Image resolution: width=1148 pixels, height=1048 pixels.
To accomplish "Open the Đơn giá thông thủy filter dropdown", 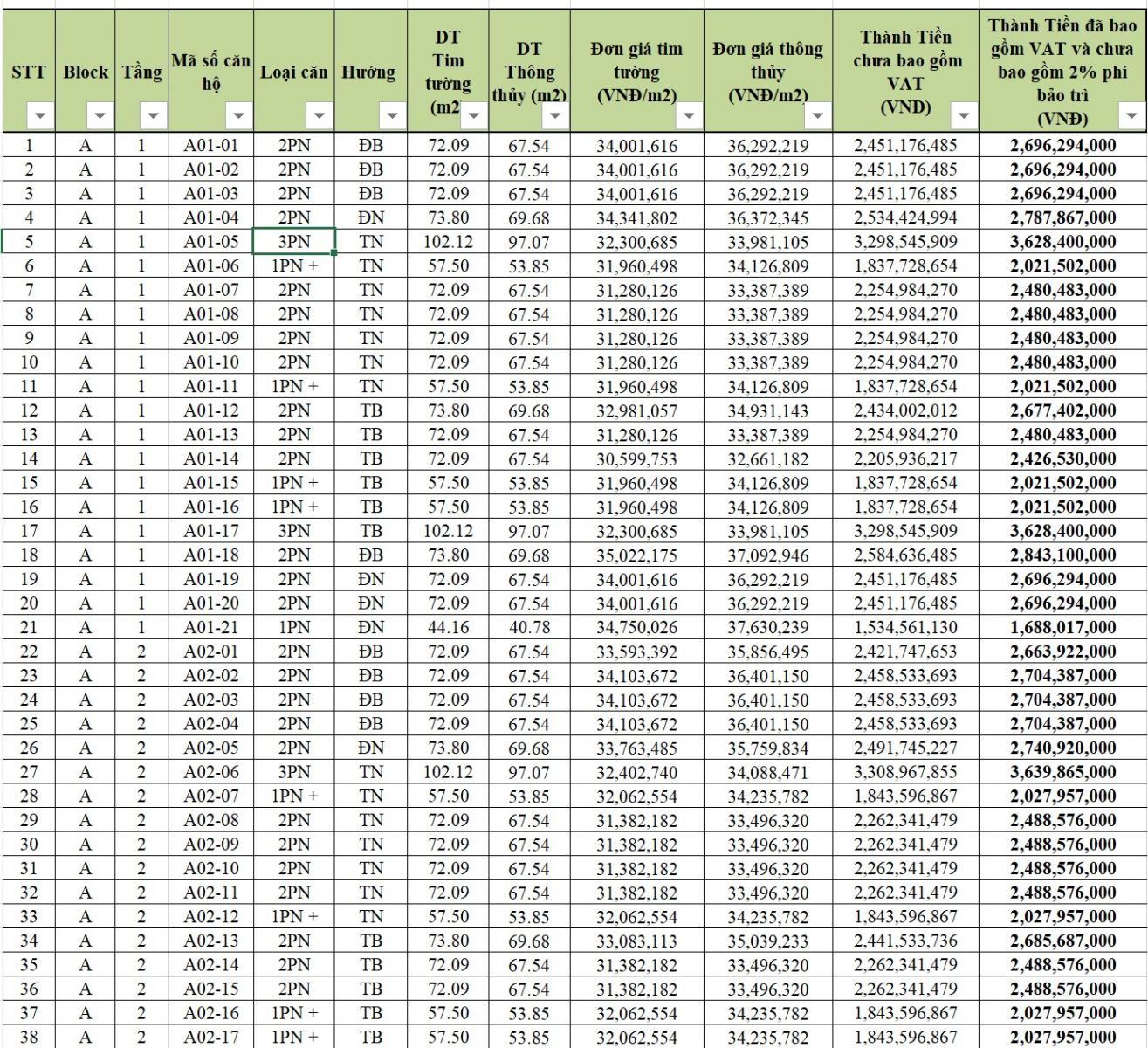I will tap(818, 115).
